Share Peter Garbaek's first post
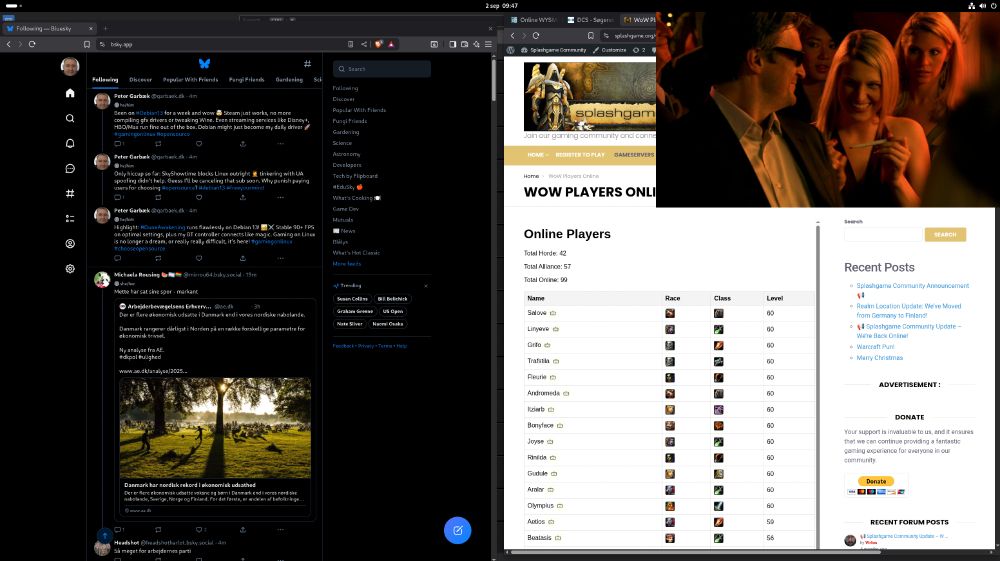This screenshot has width=1000, height=561. pos(242,143)
